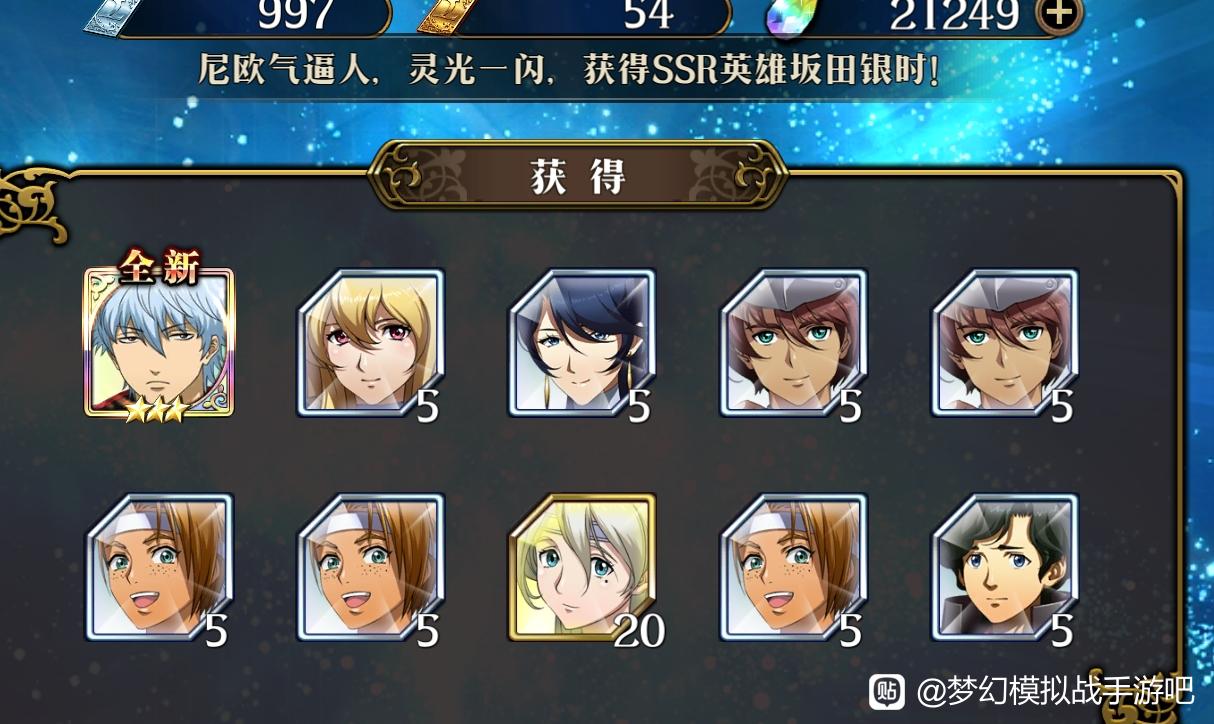Tap the rainbow crystal currency icon
The image size is (1214, 724).
pos(788,15)
